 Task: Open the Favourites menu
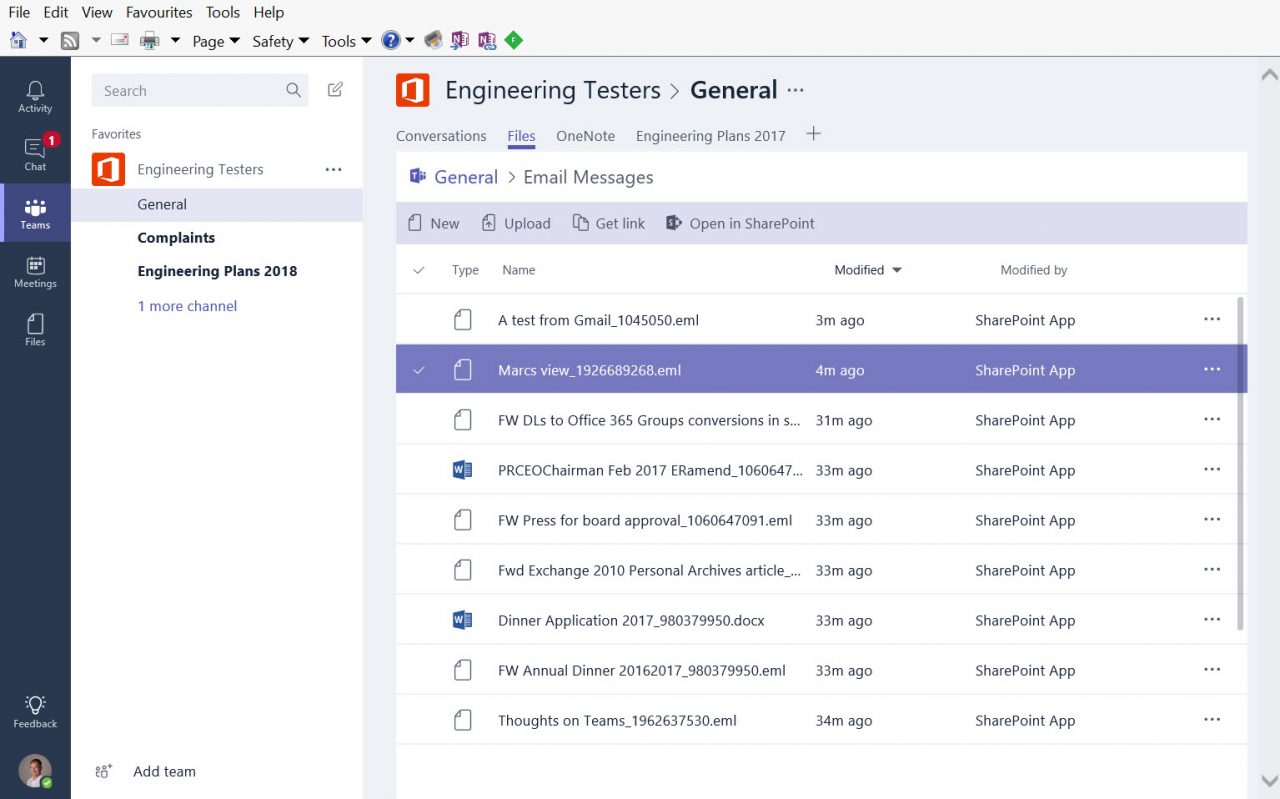click(x=159, y=12)
